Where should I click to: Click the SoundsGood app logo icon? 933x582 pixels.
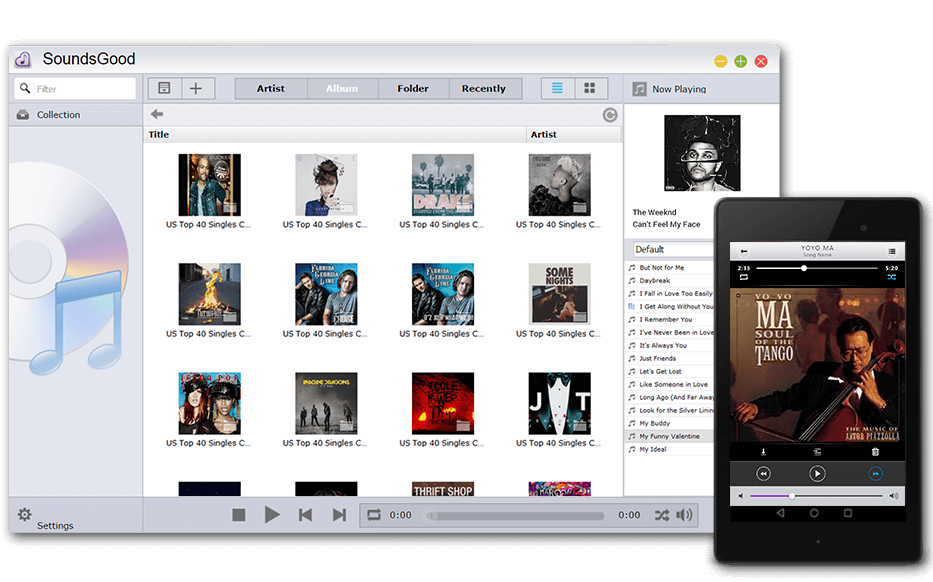coord(23,59)
